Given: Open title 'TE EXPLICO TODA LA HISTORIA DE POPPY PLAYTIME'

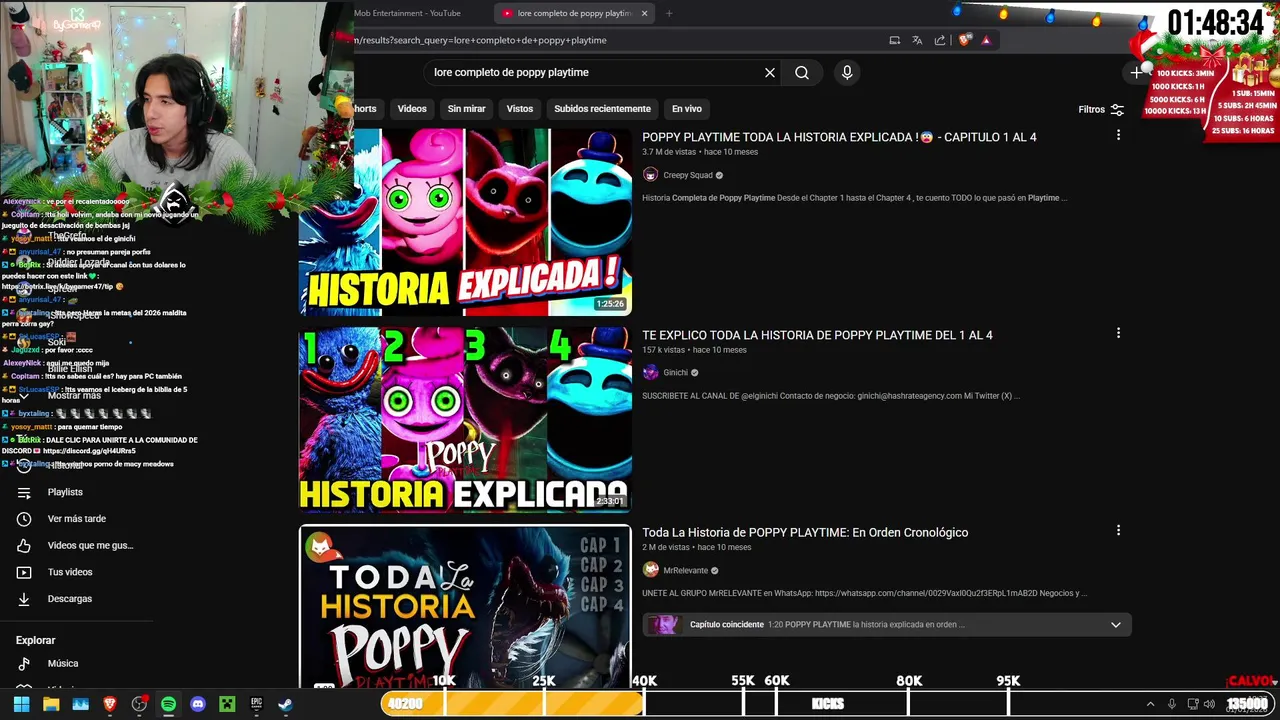Looking at the screenshot, I should pos(817,335).
